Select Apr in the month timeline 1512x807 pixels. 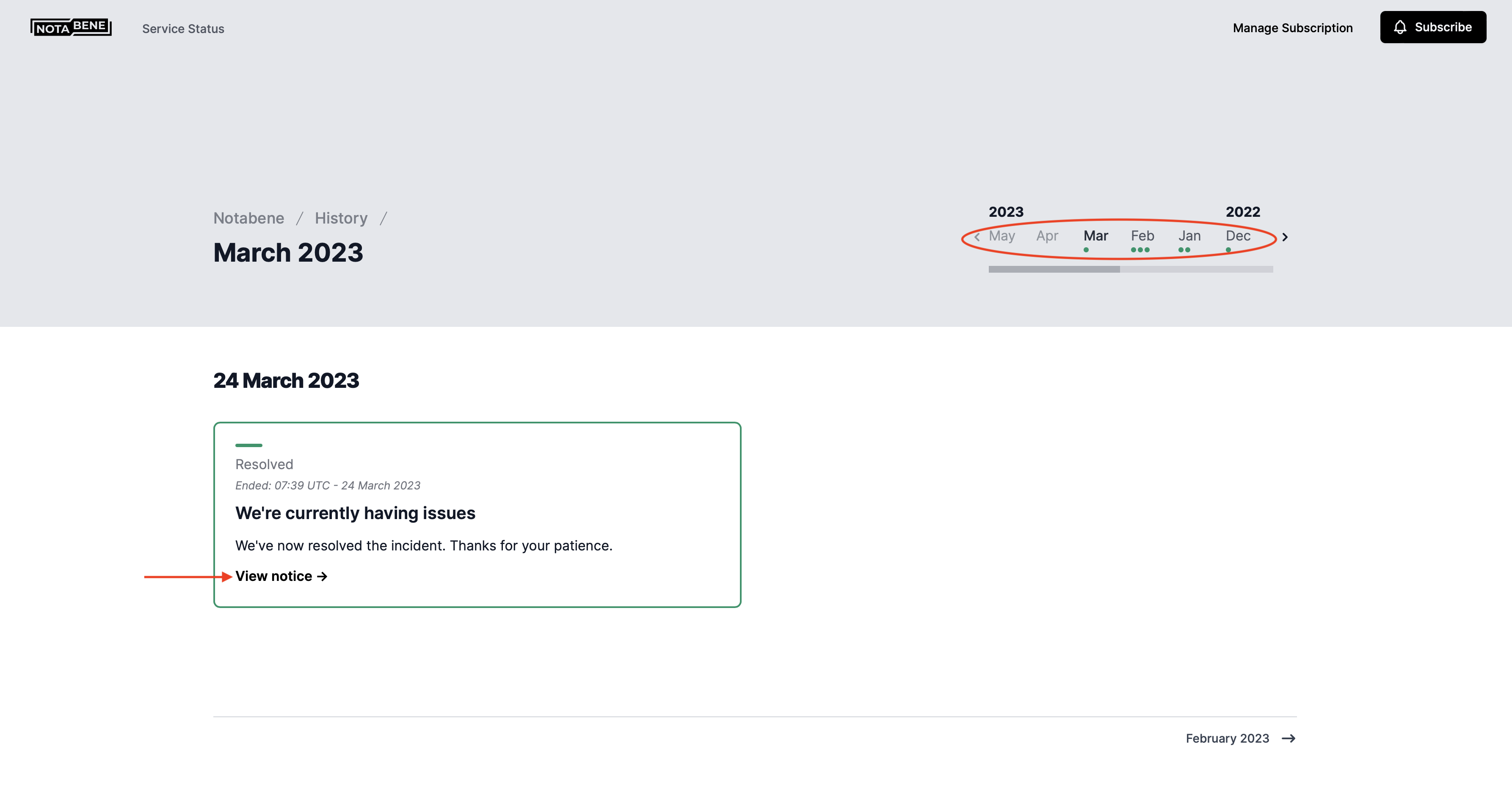point(1047,236)
